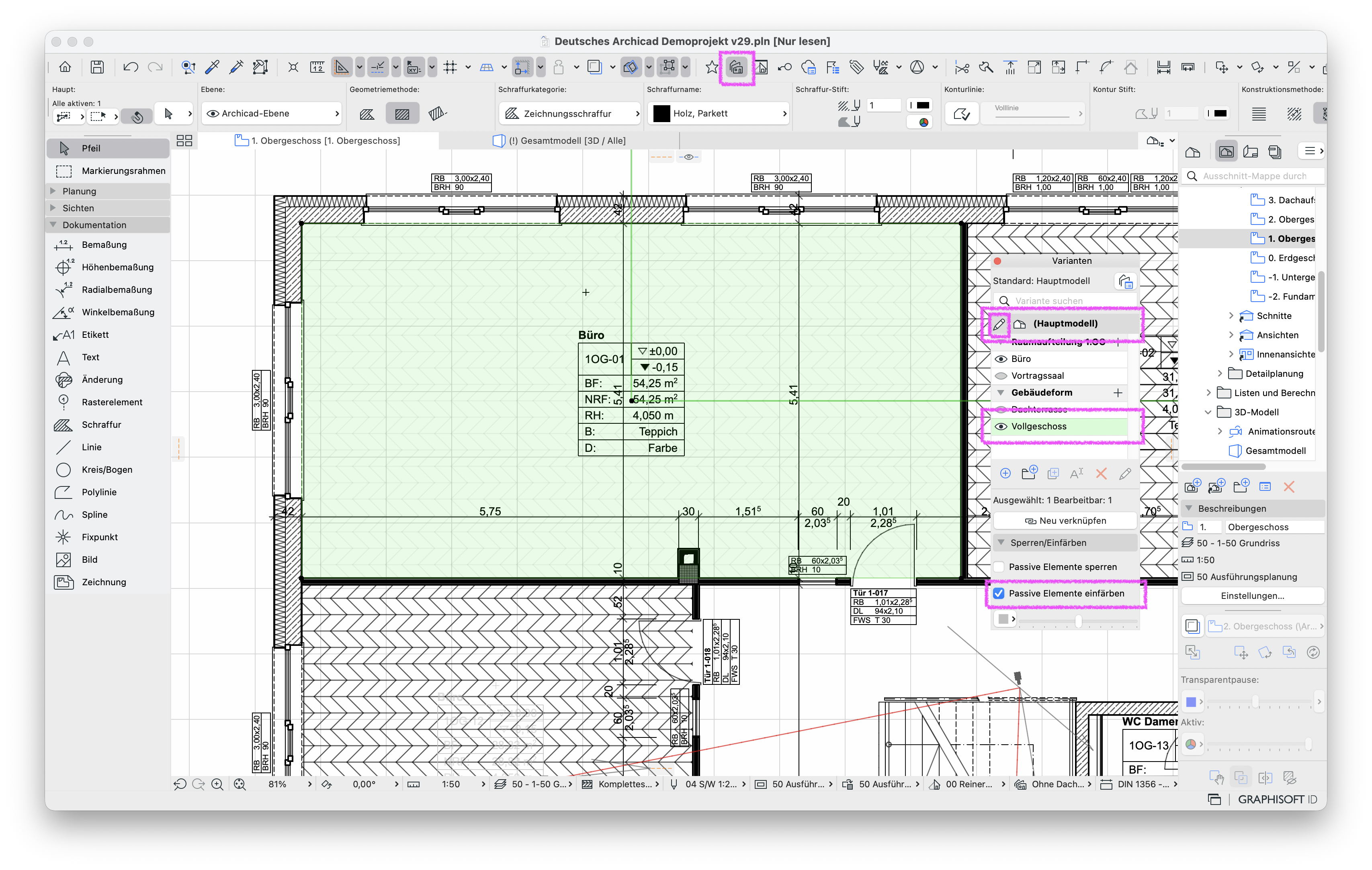Open variant manager icon next to Standard
The width and height of the screenshot is (1372, 870).
pos(1125,281)
